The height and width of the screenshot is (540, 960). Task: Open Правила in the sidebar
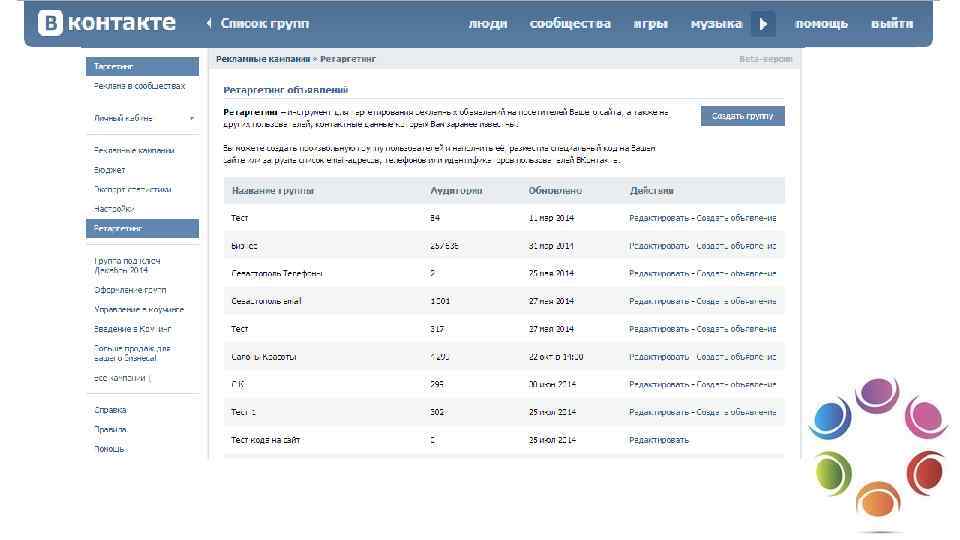pos(110,429)
